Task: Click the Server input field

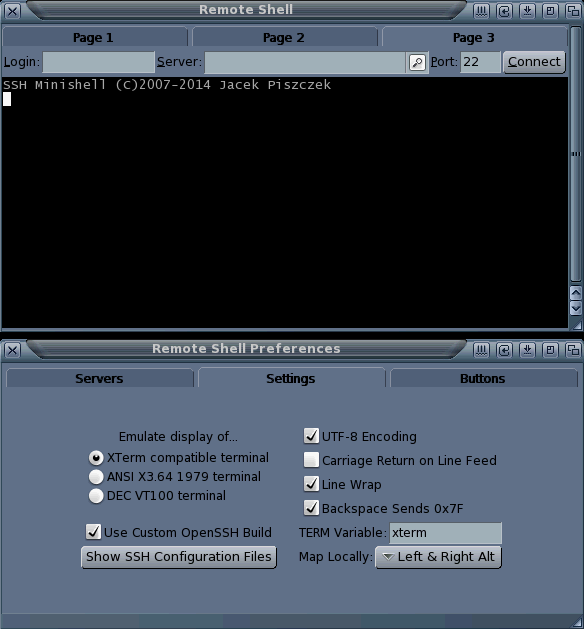Action: coord(305,62)
